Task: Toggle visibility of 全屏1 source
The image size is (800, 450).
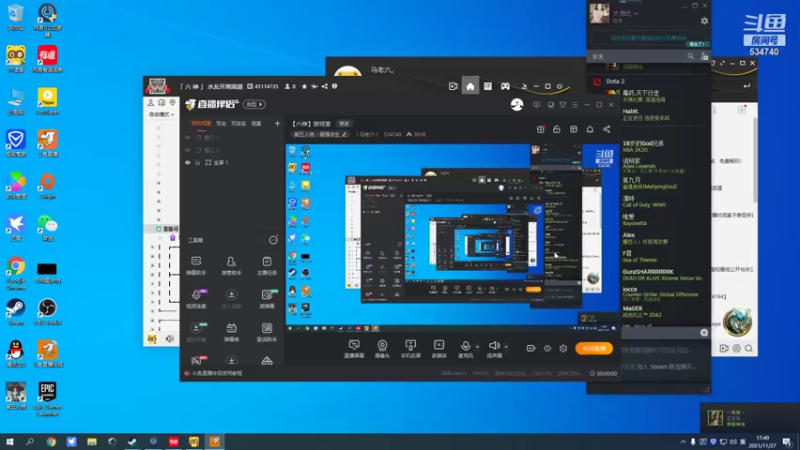Action: 188,162
